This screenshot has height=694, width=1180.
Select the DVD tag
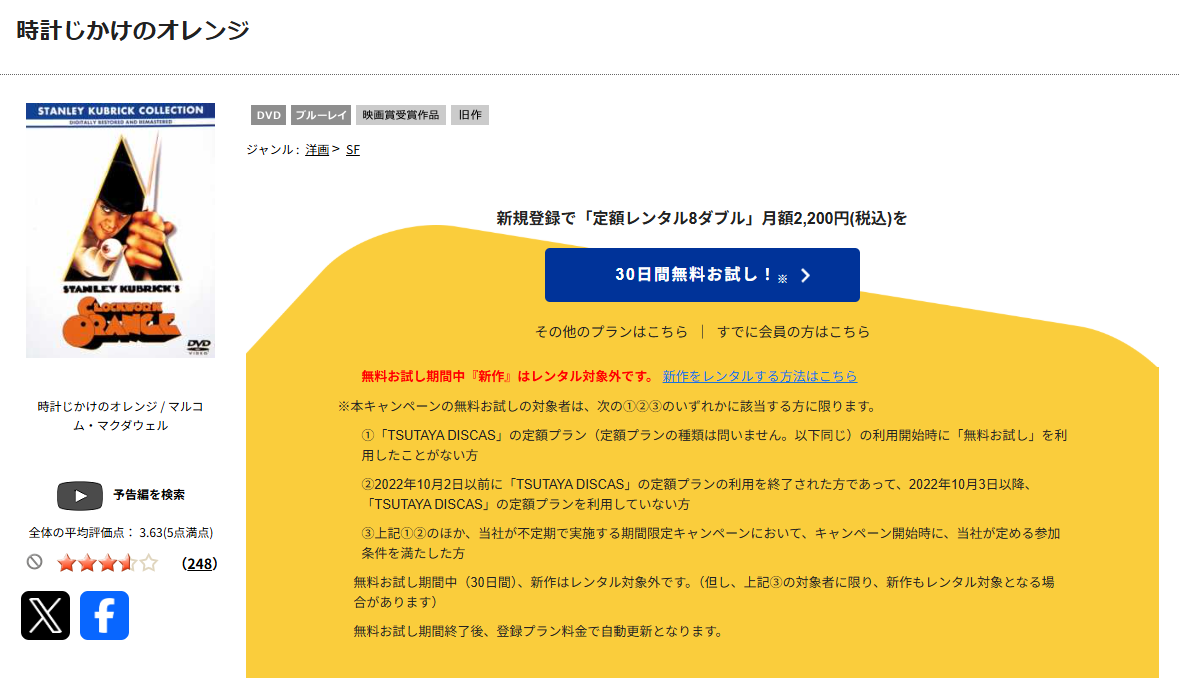pyautogui.click(x=268, y=115)
